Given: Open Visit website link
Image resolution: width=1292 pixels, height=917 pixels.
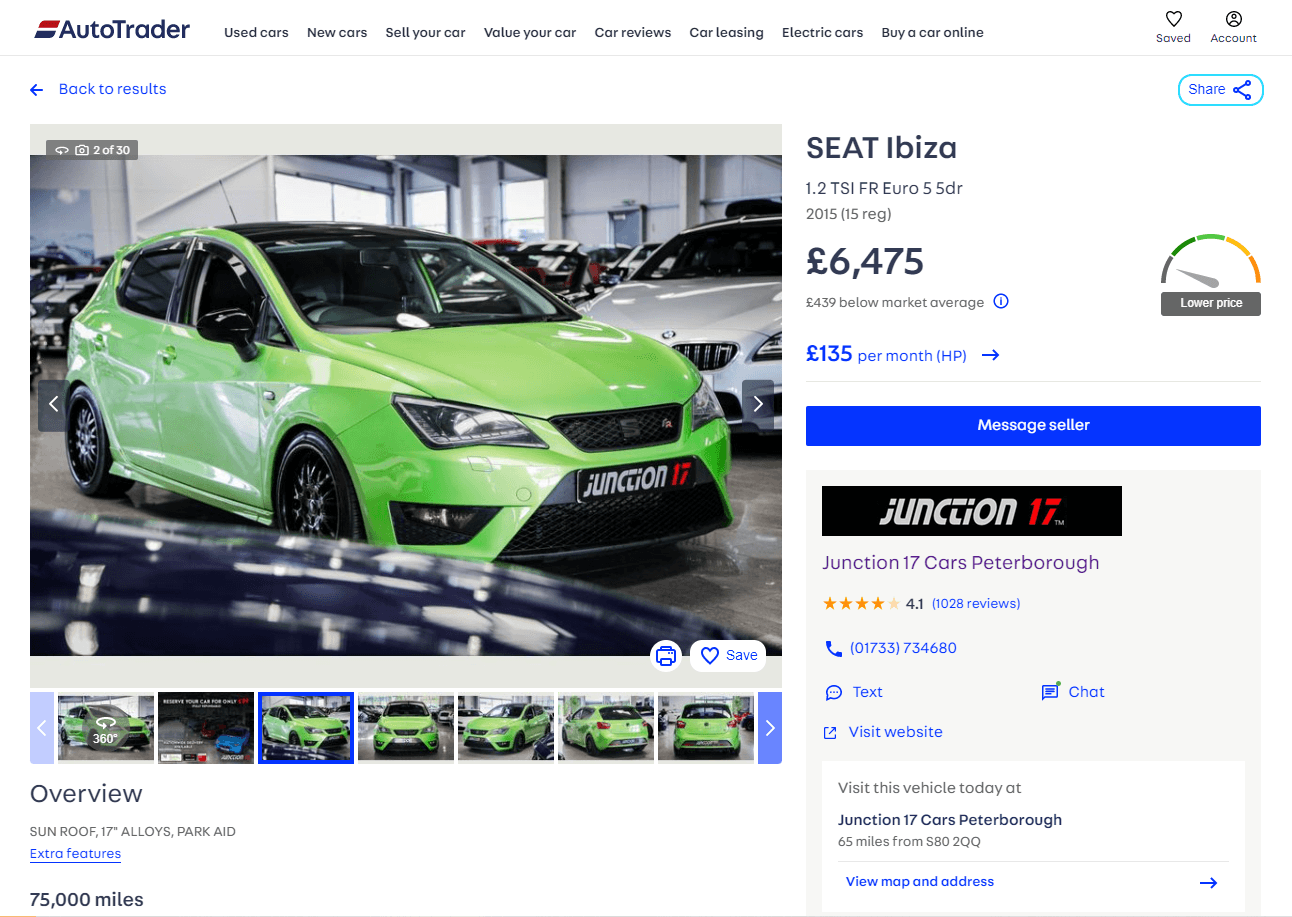Looking at the screenshot, I should coord(895,732).
